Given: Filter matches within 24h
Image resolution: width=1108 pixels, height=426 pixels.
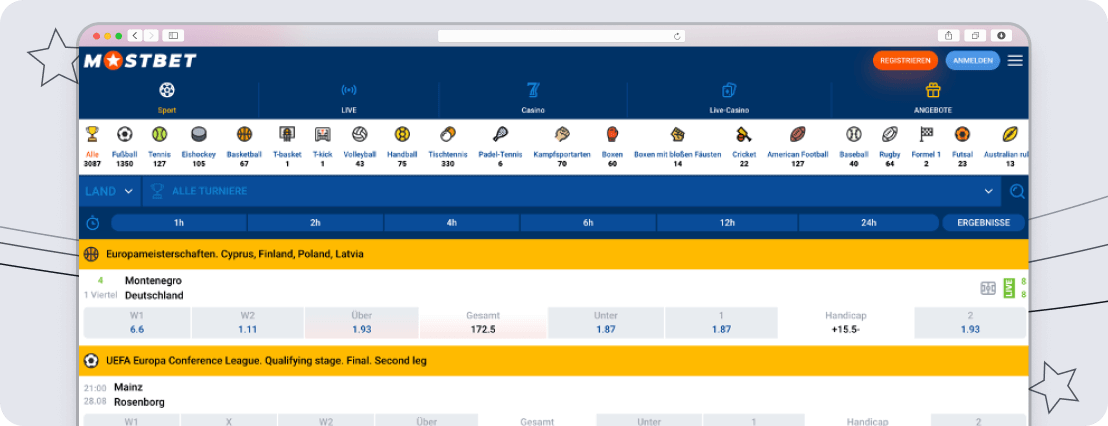Looking at the screenshot, I should tap(868, 223).
